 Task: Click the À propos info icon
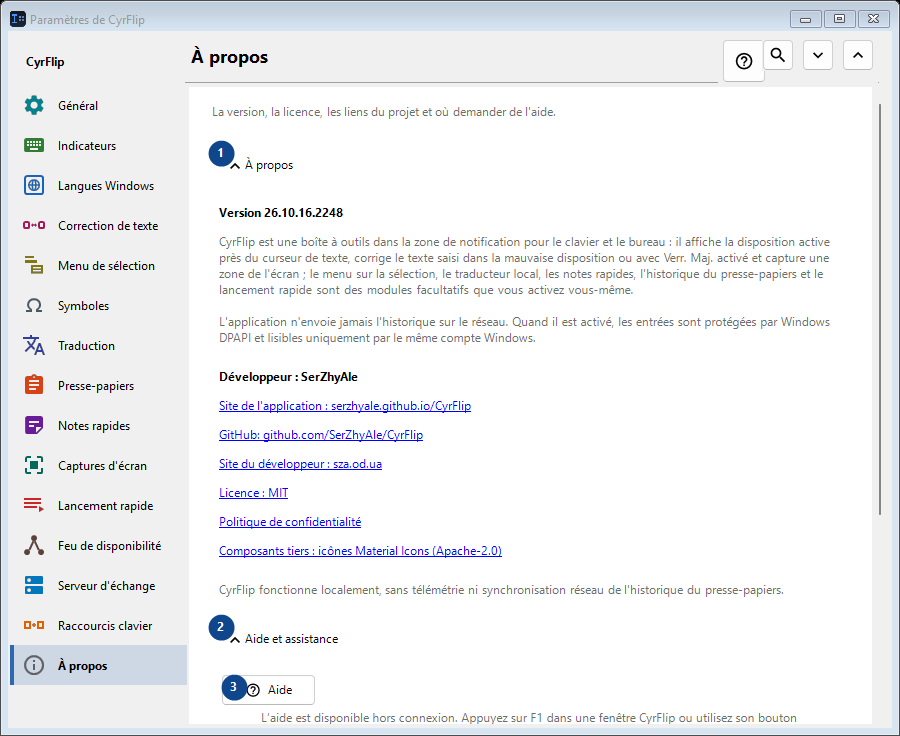[34, 665]
